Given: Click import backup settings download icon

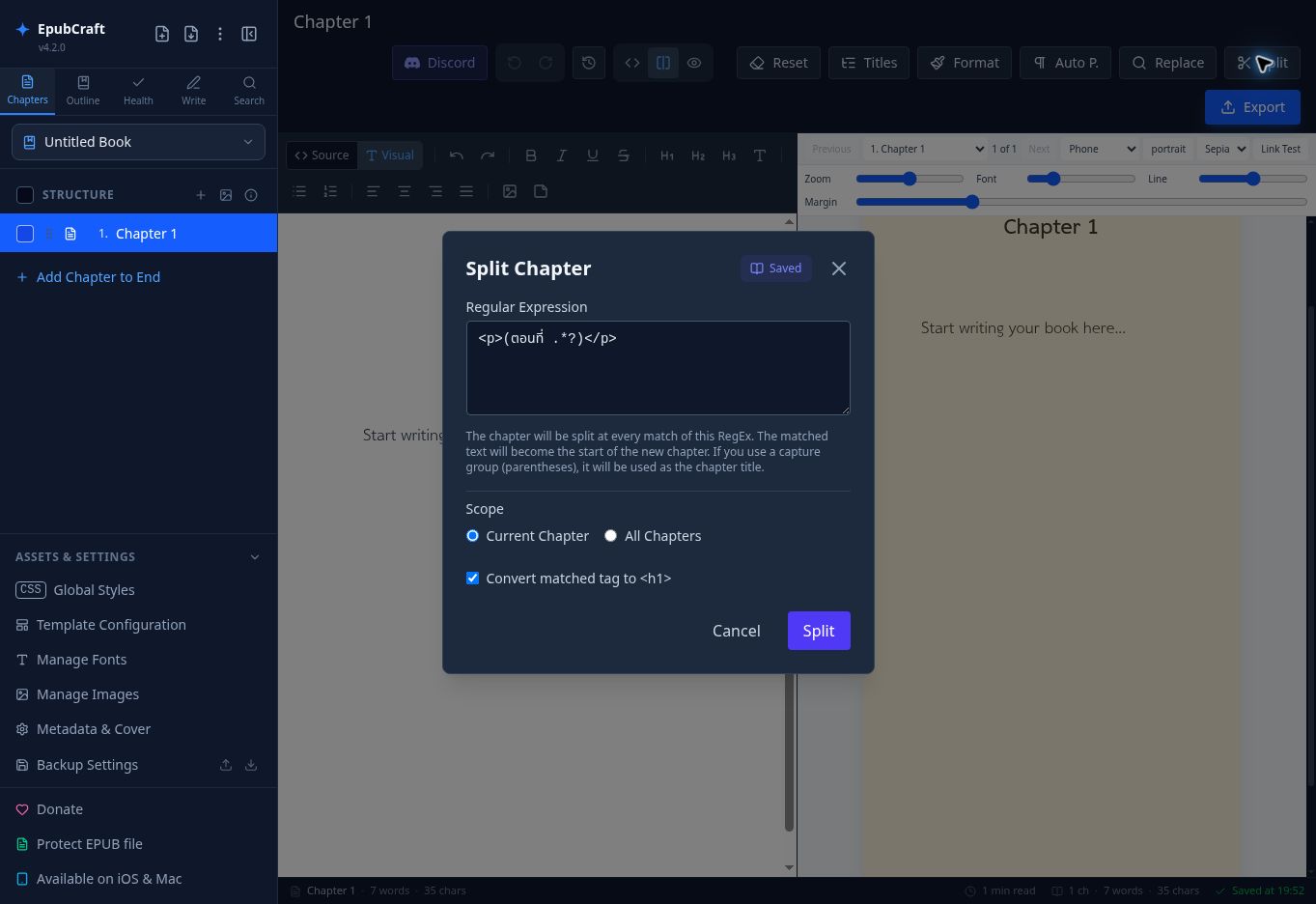Looking at the screenshot, I should pos(251,765).
